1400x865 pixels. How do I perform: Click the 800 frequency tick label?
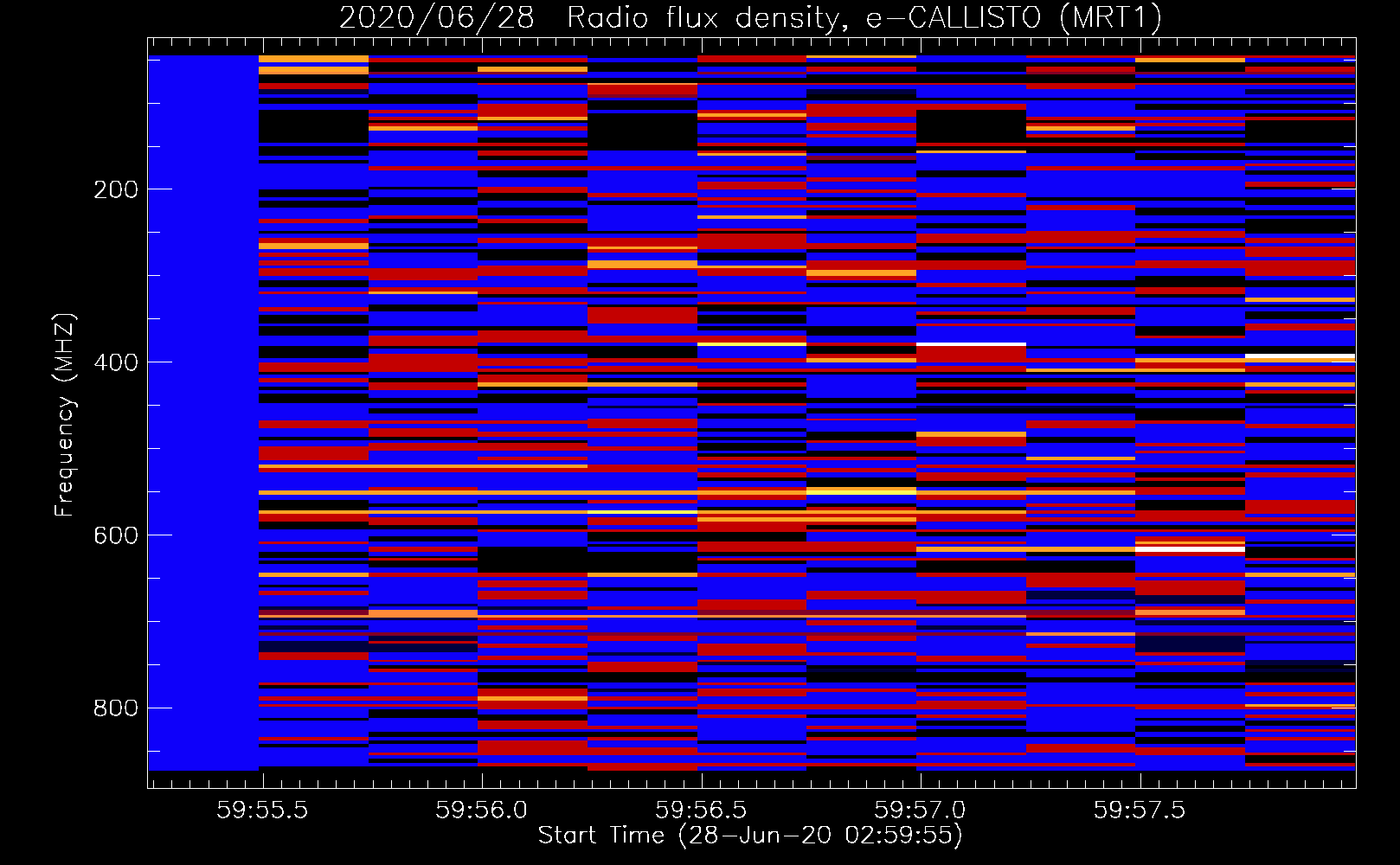pyautogui.click(x=116, y=708)
